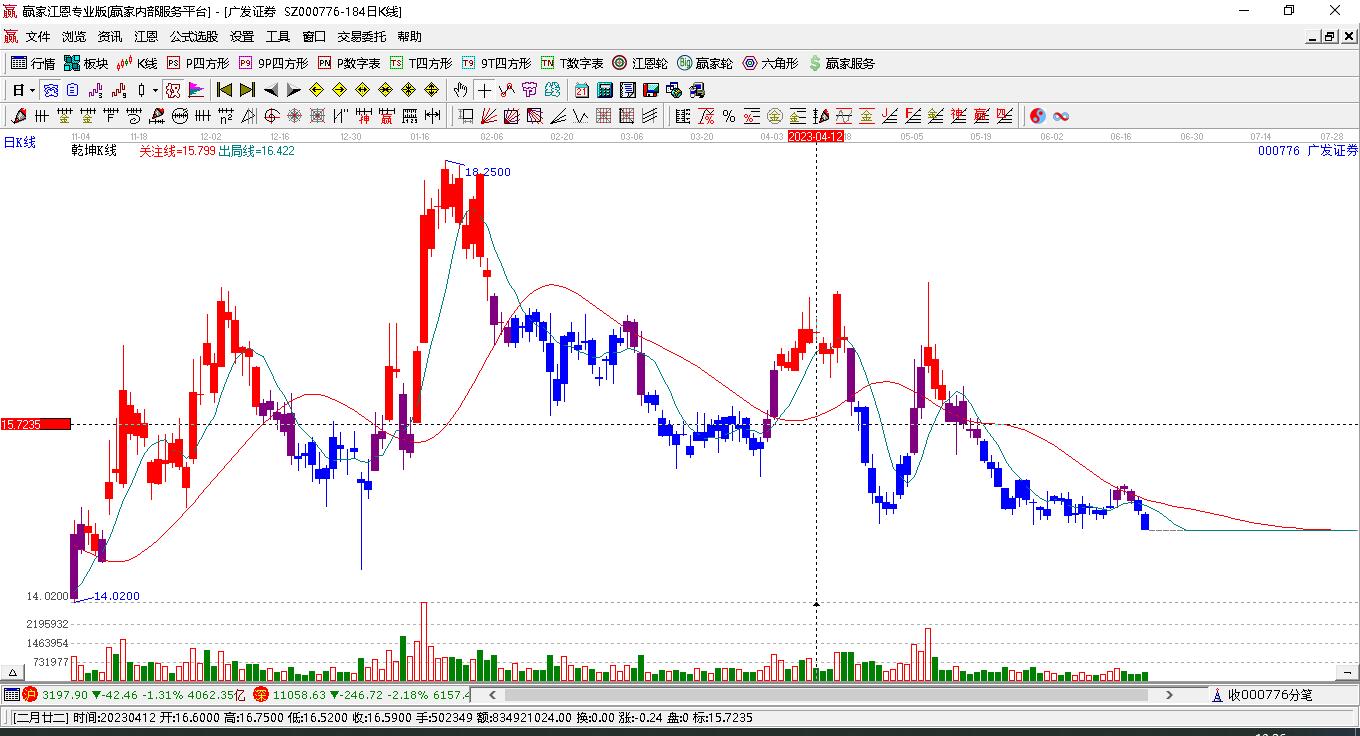The width and height of the screenshot is (1360, 736).
Task: Expand the candlestick style dropdown arrow
Action: [x=155, y=90]
